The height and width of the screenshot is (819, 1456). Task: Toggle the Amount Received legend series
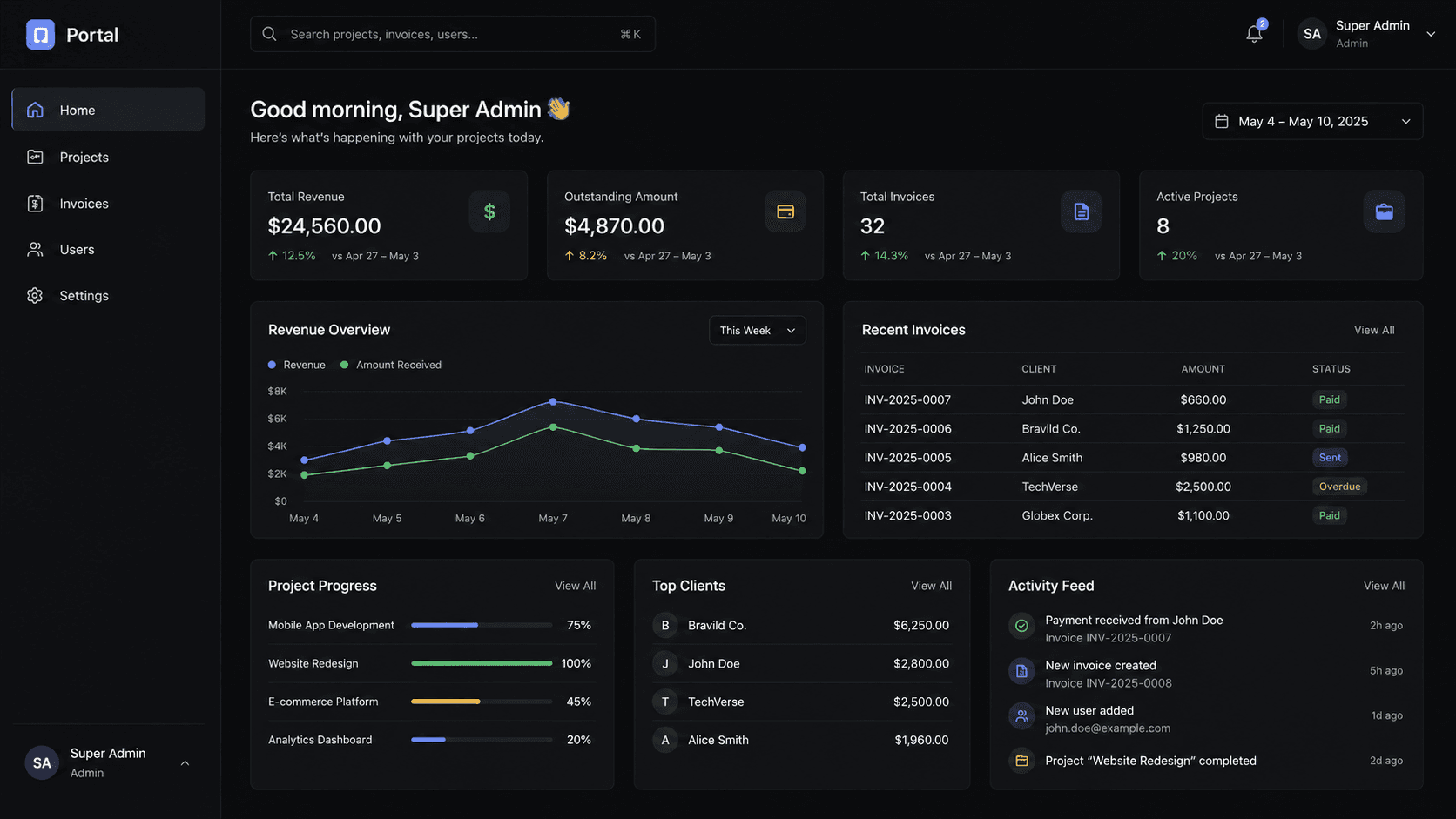pyautogui.click(x=391, y=365)
